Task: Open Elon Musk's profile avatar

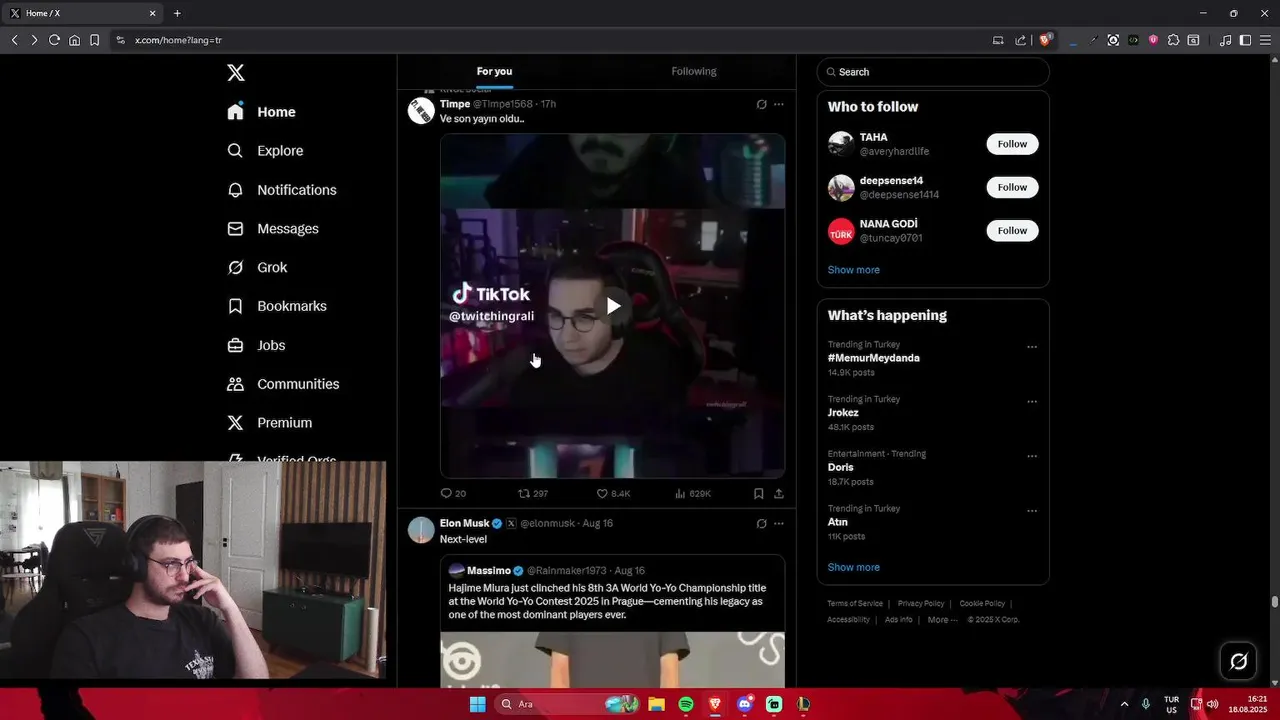Action: (x=421, y=530)
